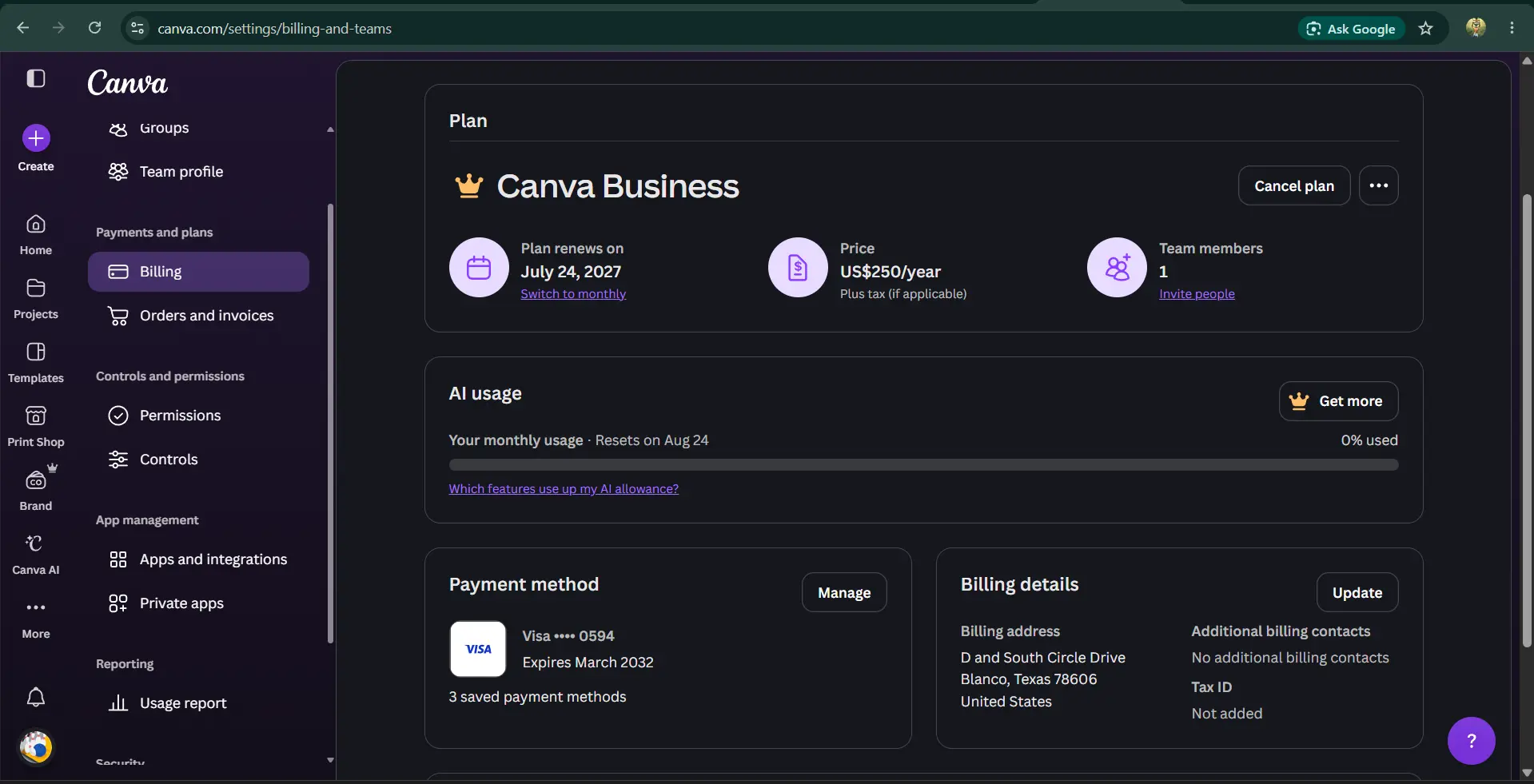
Task: Update billing details
Action: tap(1357, 592)
